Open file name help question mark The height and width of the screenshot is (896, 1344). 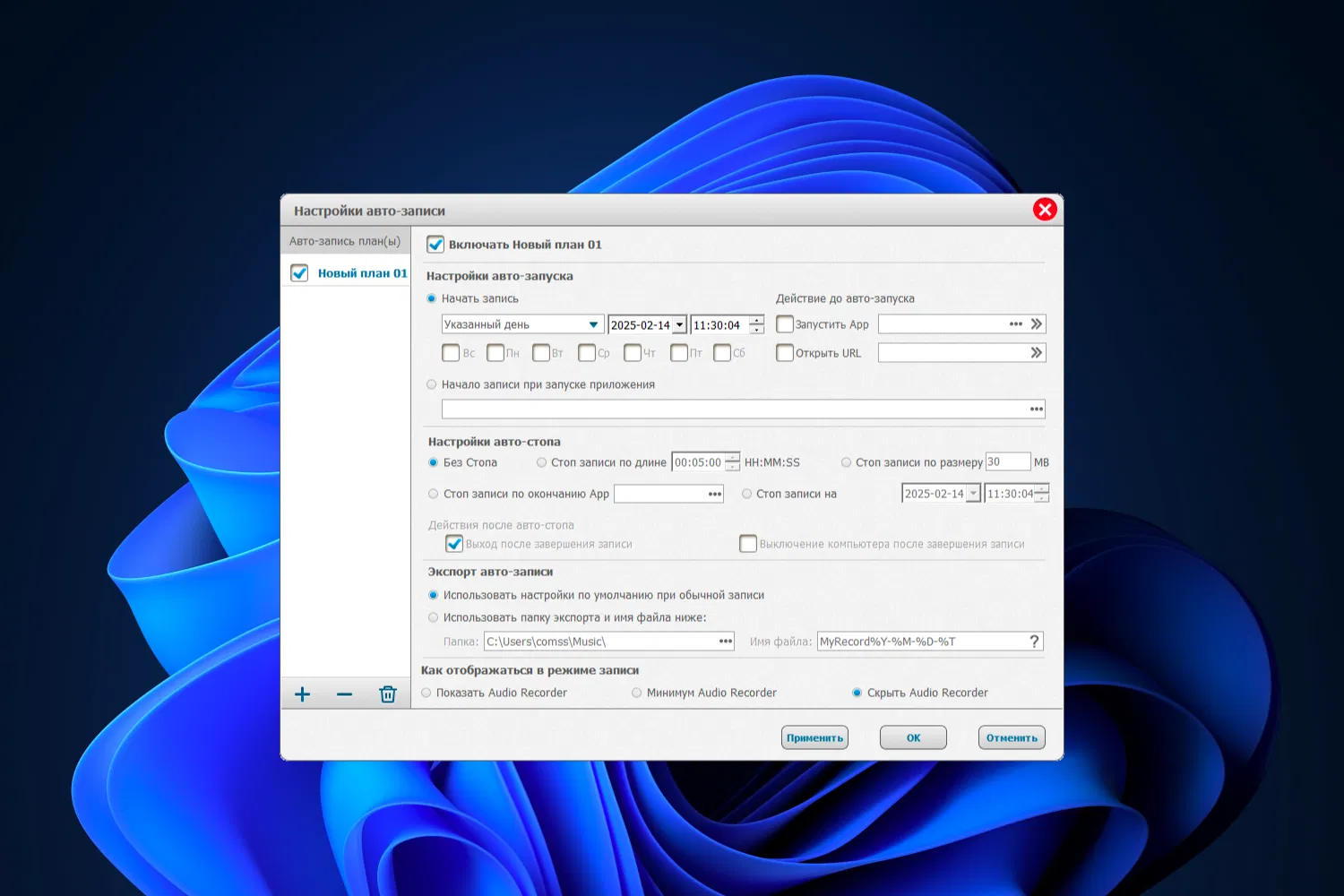(x=1035, y=642)
